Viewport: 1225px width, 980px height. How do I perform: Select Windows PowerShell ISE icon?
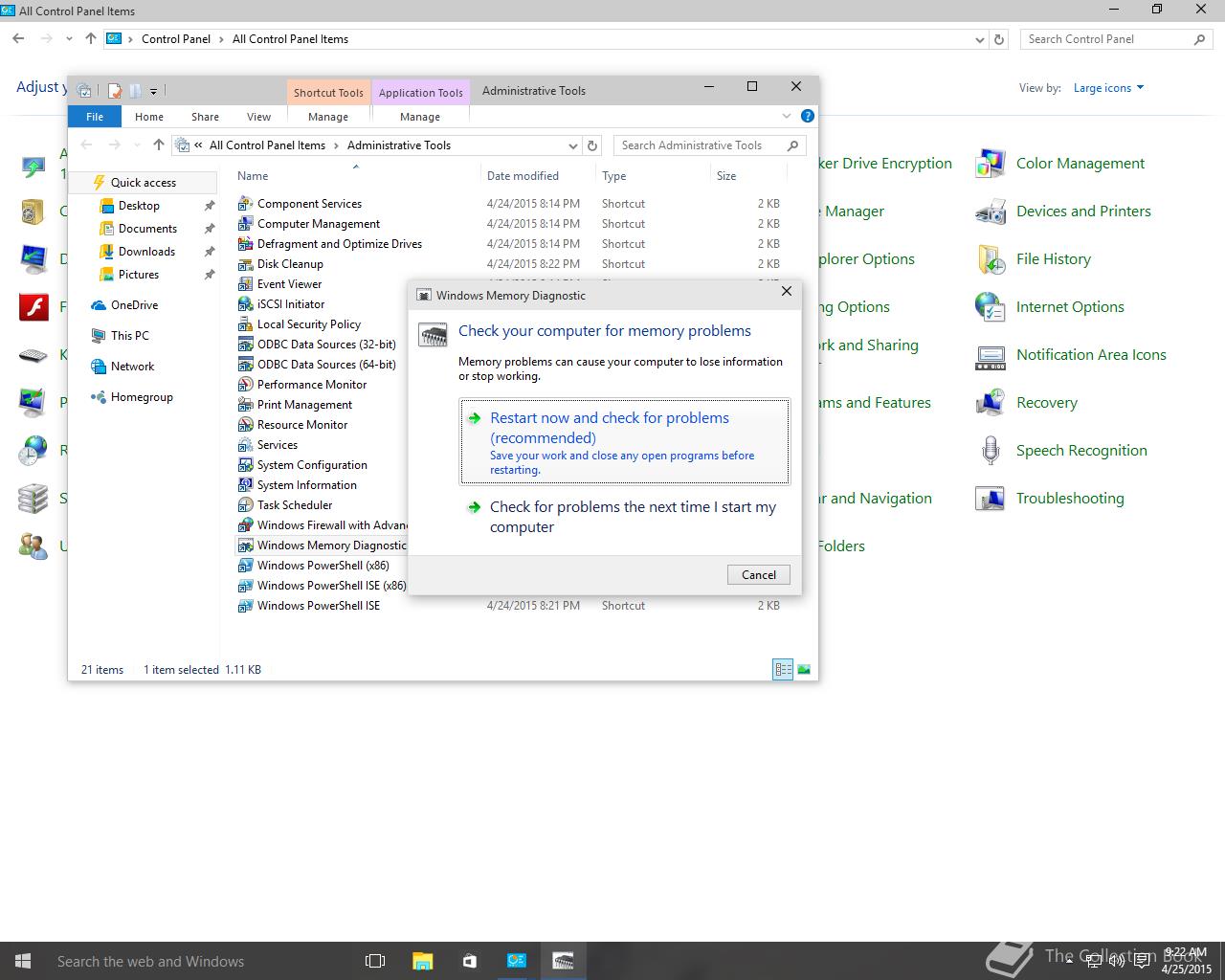(x=245, y=606)
